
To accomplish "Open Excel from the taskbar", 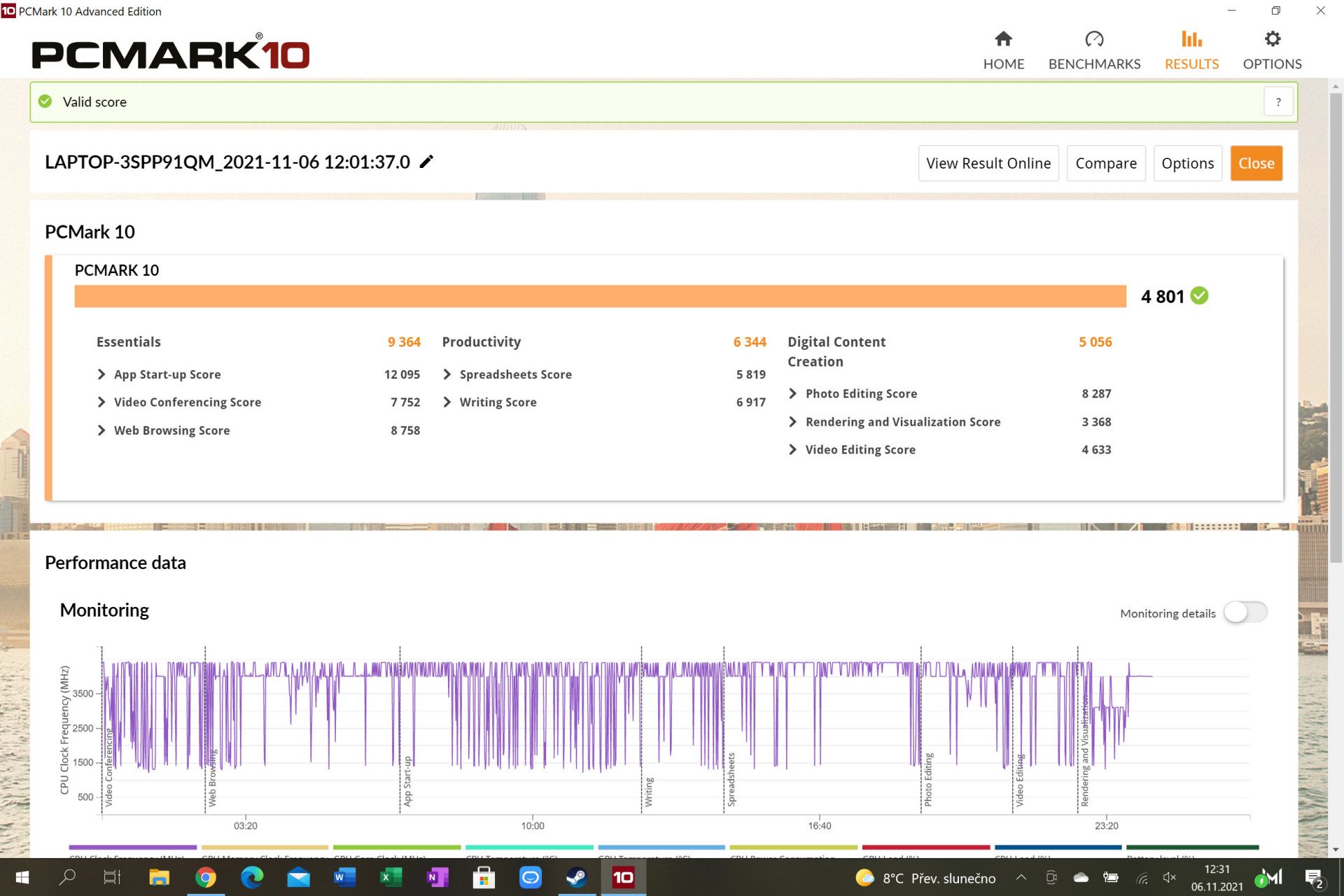I will pos(391,877).
